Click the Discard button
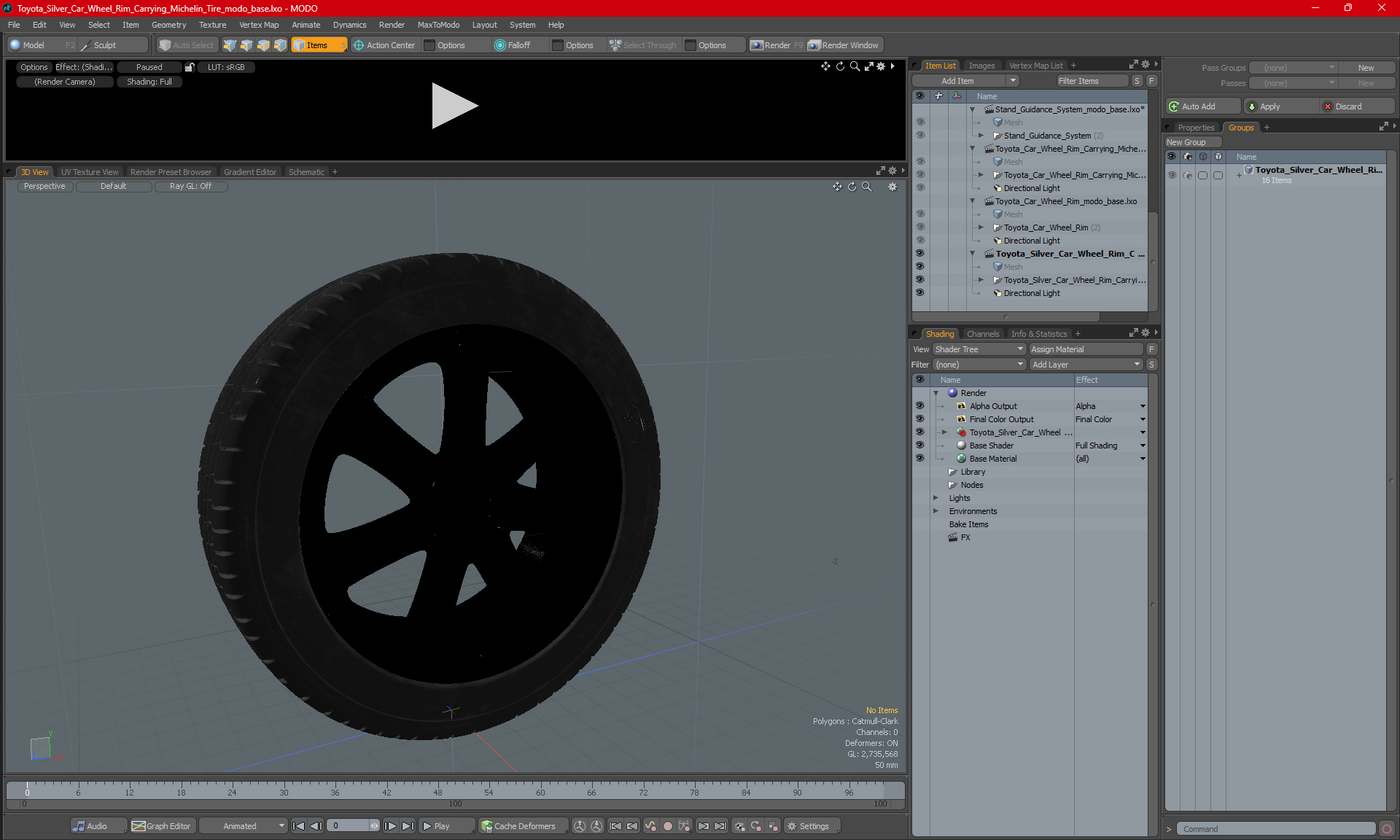This screenshot has height=840, width=1400. click(1356, 106)
